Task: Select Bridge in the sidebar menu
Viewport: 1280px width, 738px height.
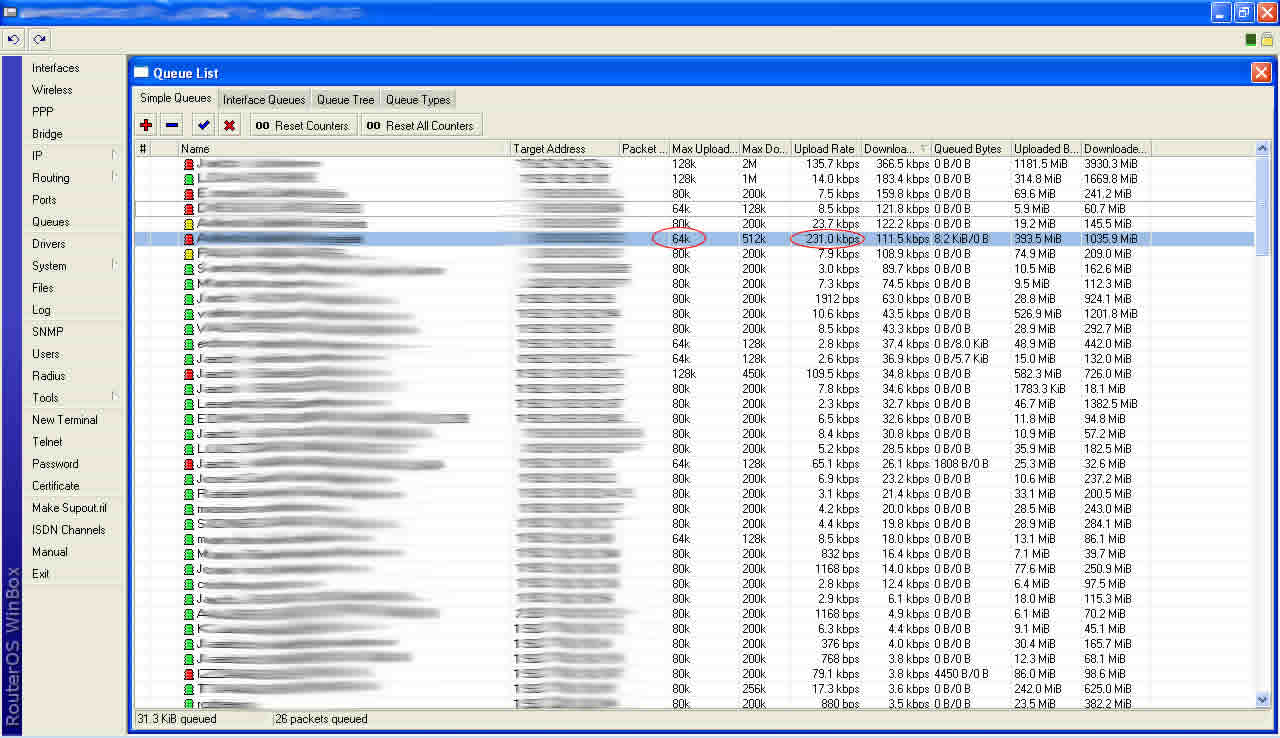Action: (x=47, y=134)
